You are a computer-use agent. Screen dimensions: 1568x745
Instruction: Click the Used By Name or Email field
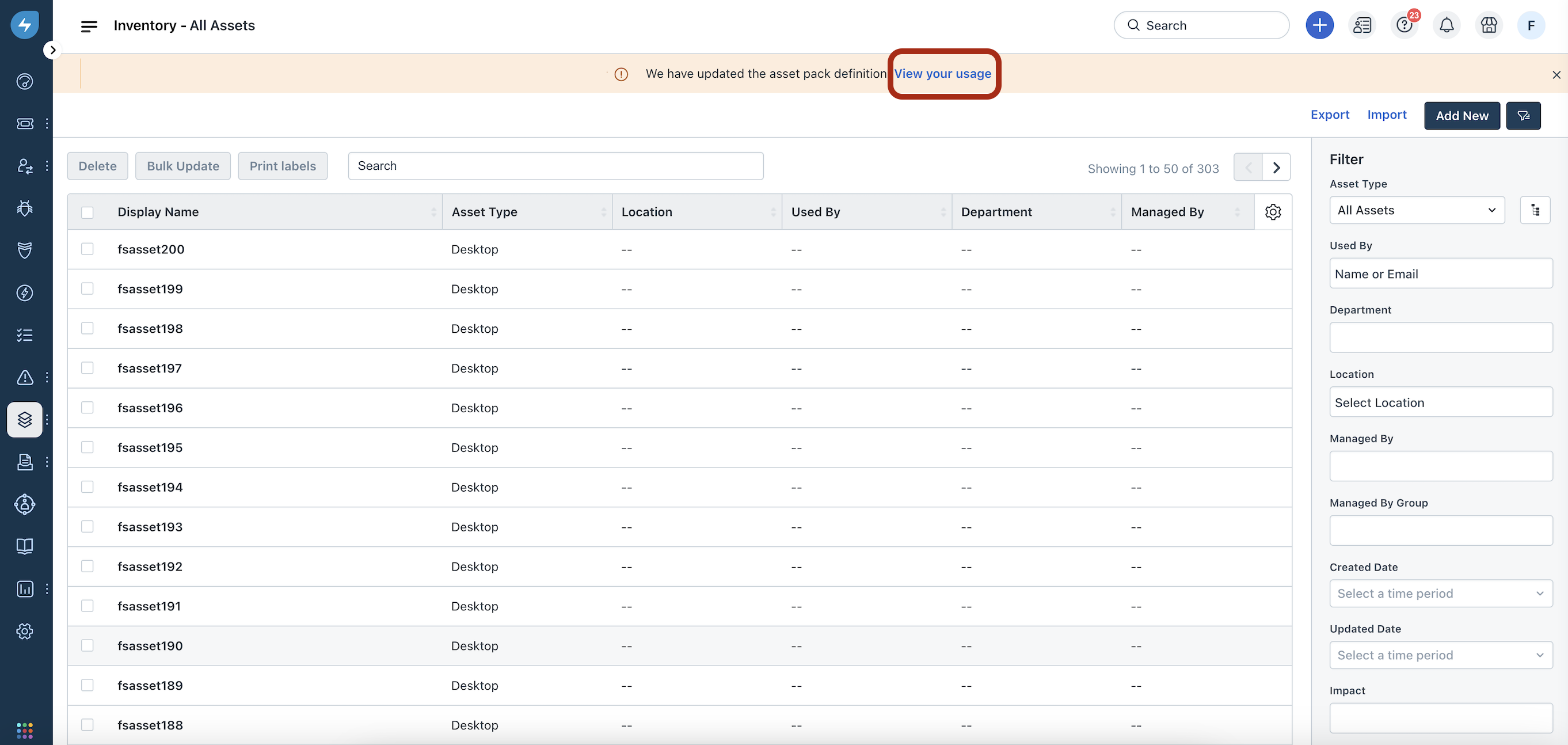point(1440,274)
